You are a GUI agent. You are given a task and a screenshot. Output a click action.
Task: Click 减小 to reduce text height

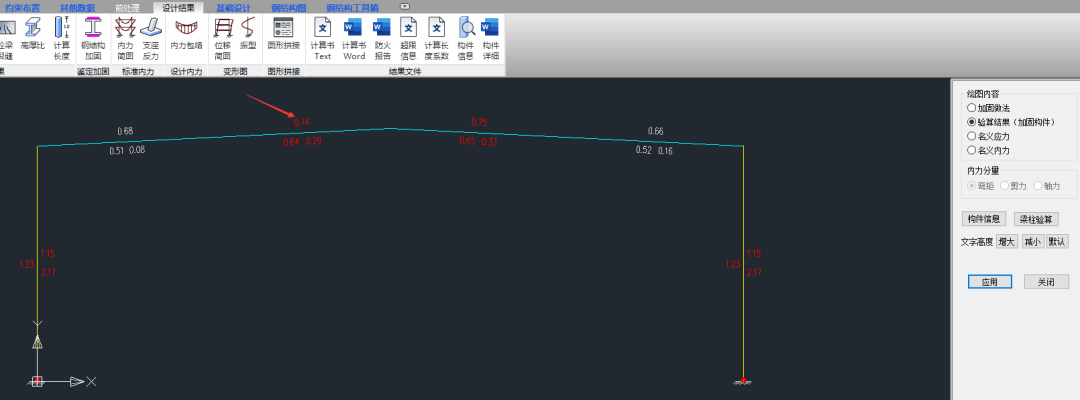click(1031, 242)
